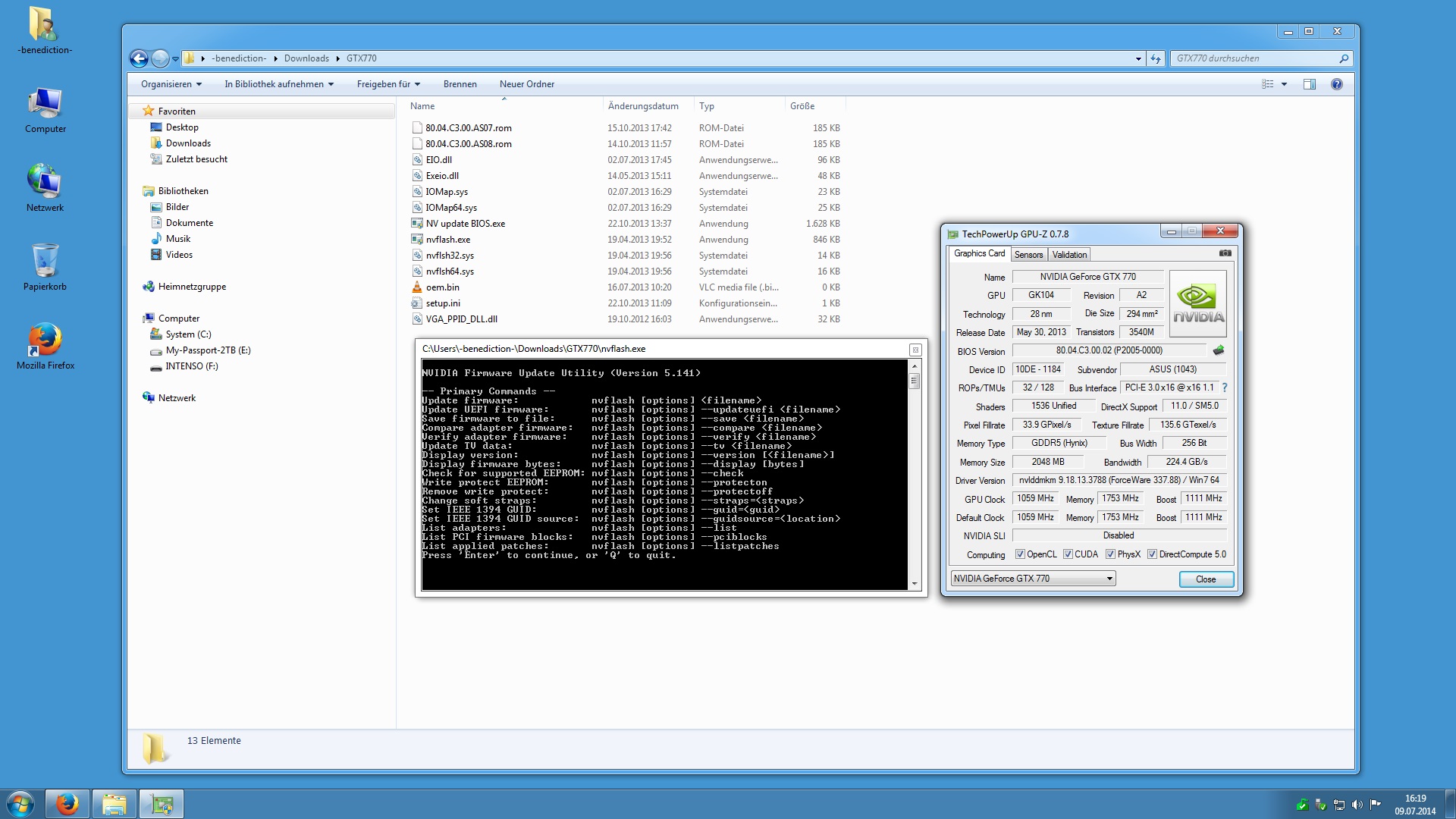This screenshot has height=819, width=1456.
Task: Click the Neuer Ordner button
Action: tap(526, 84)
